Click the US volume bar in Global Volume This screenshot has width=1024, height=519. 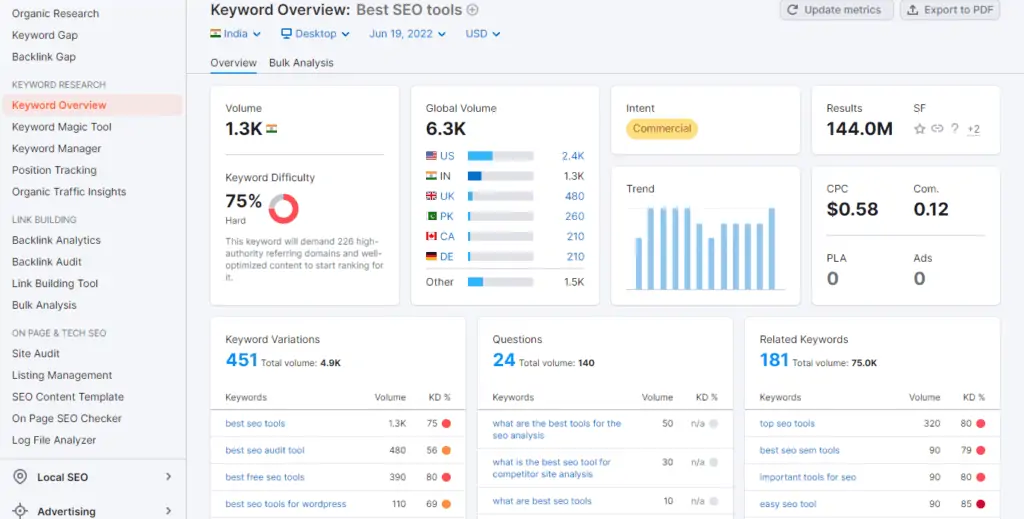[x=500, y=156]
